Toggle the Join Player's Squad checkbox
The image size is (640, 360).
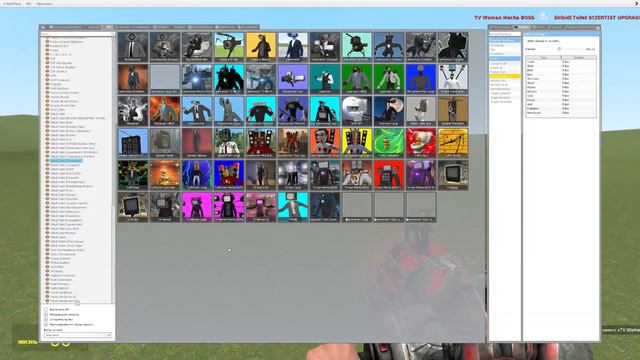tap(46, 324)
